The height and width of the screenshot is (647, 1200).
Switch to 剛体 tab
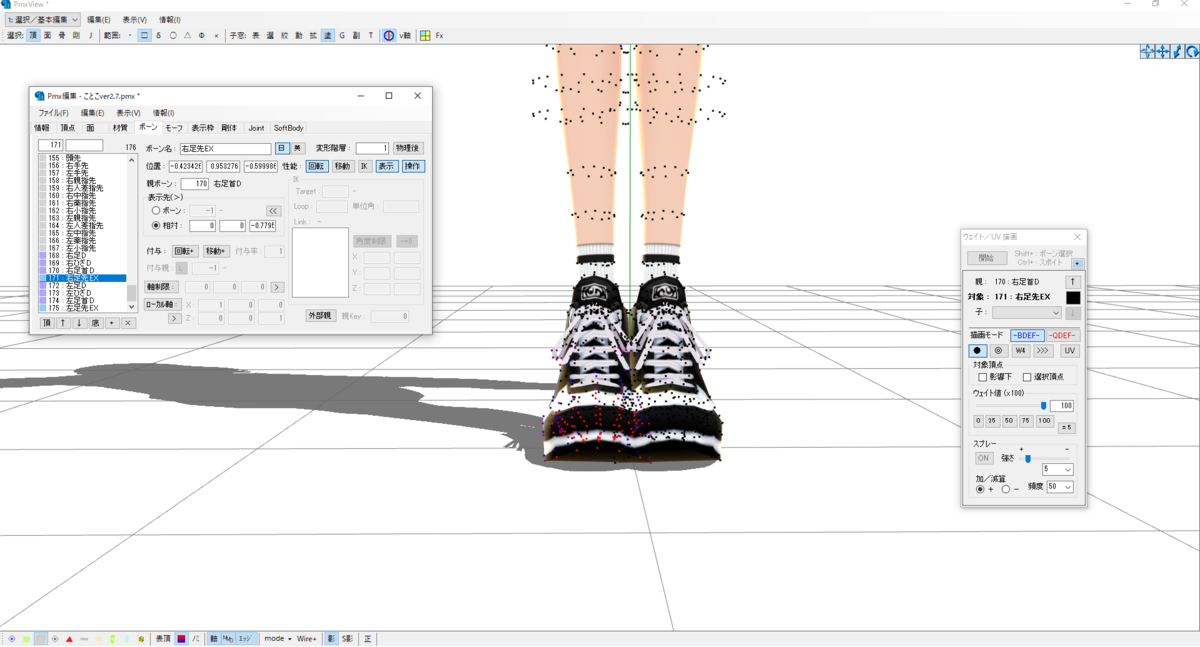pyautogui.click(x=229, y=128)
